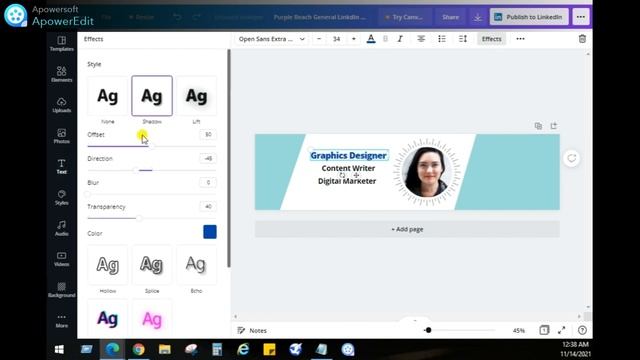Image resolution: width=640 pixels, height=360 pixels.
Task: Click the zoom slider handle
Action: 428,330
